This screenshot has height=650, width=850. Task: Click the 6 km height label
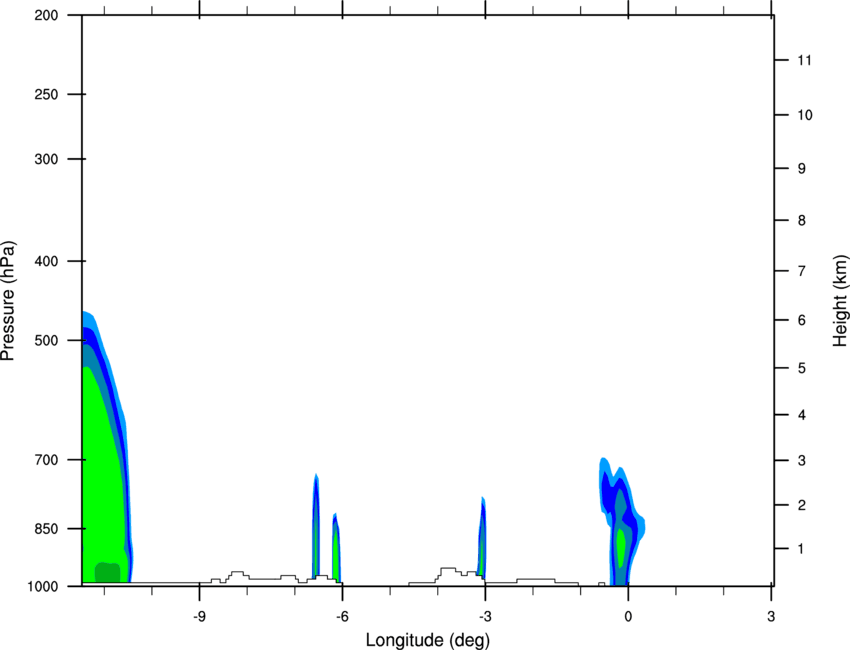tap(802, 320)
